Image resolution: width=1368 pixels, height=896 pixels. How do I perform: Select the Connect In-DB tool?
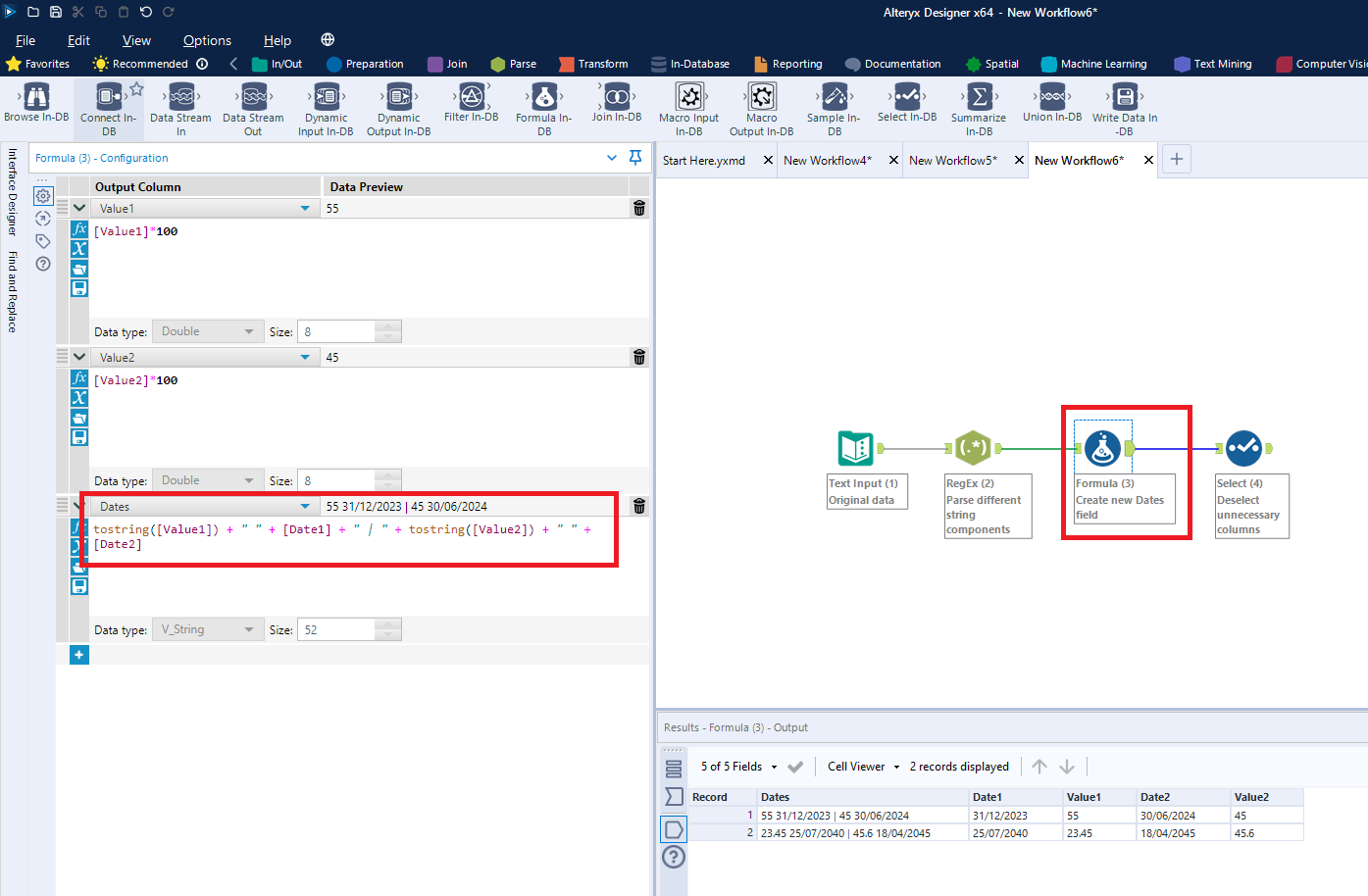(x=109, y=104)
